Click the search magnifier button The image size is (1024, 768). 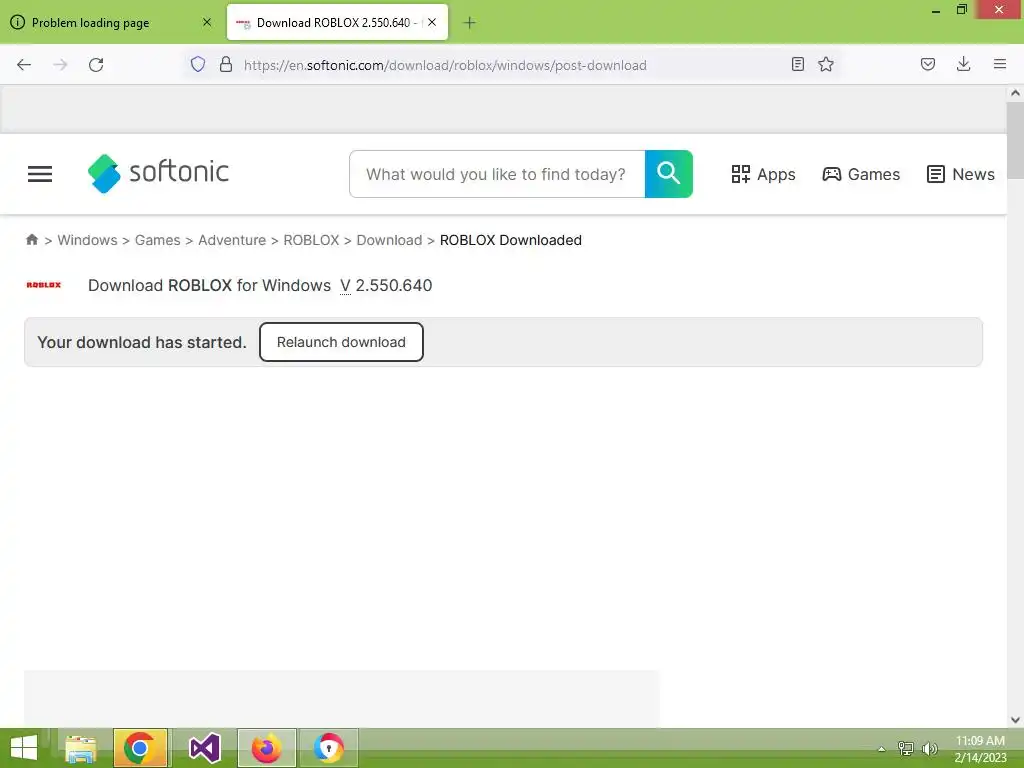pos(669,174)
